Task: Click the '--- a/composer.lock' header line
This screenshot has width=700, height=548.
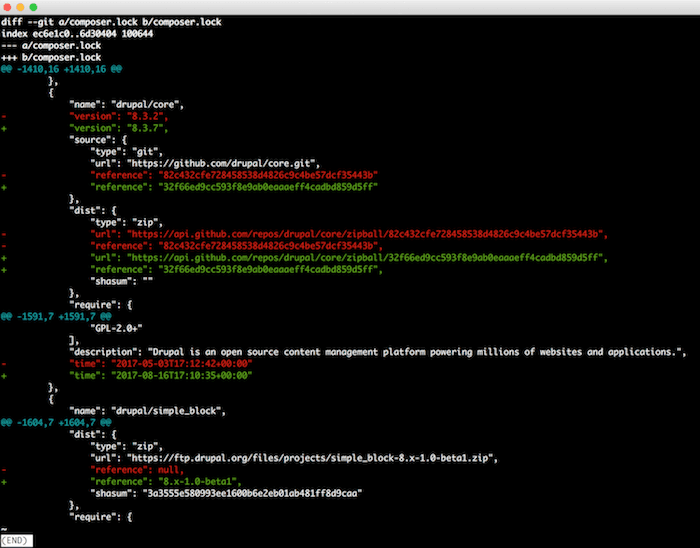Action: coord(51,46)
